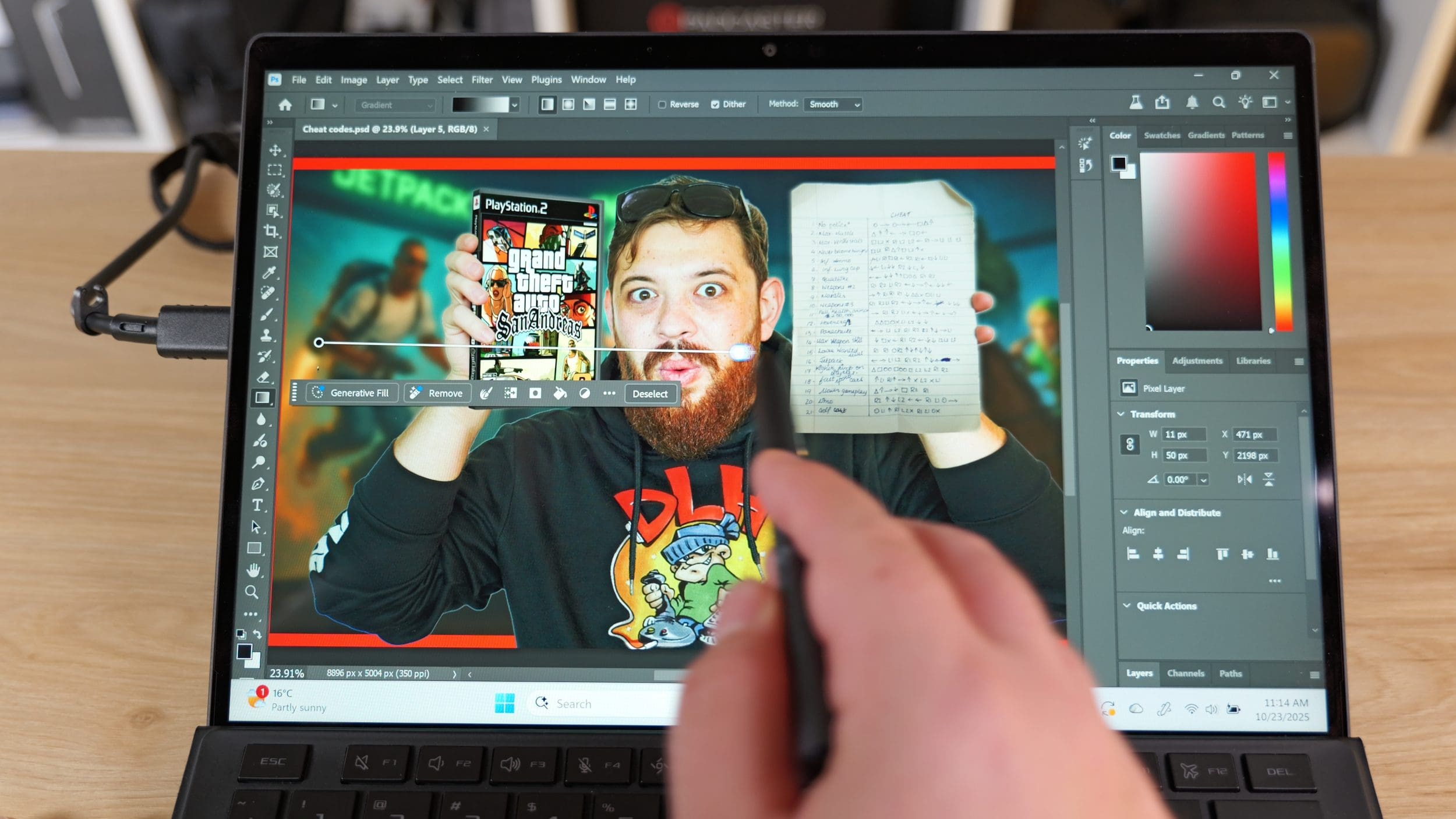Click the width W input field
1456x819 pixels.
(x=1183, y=435)
